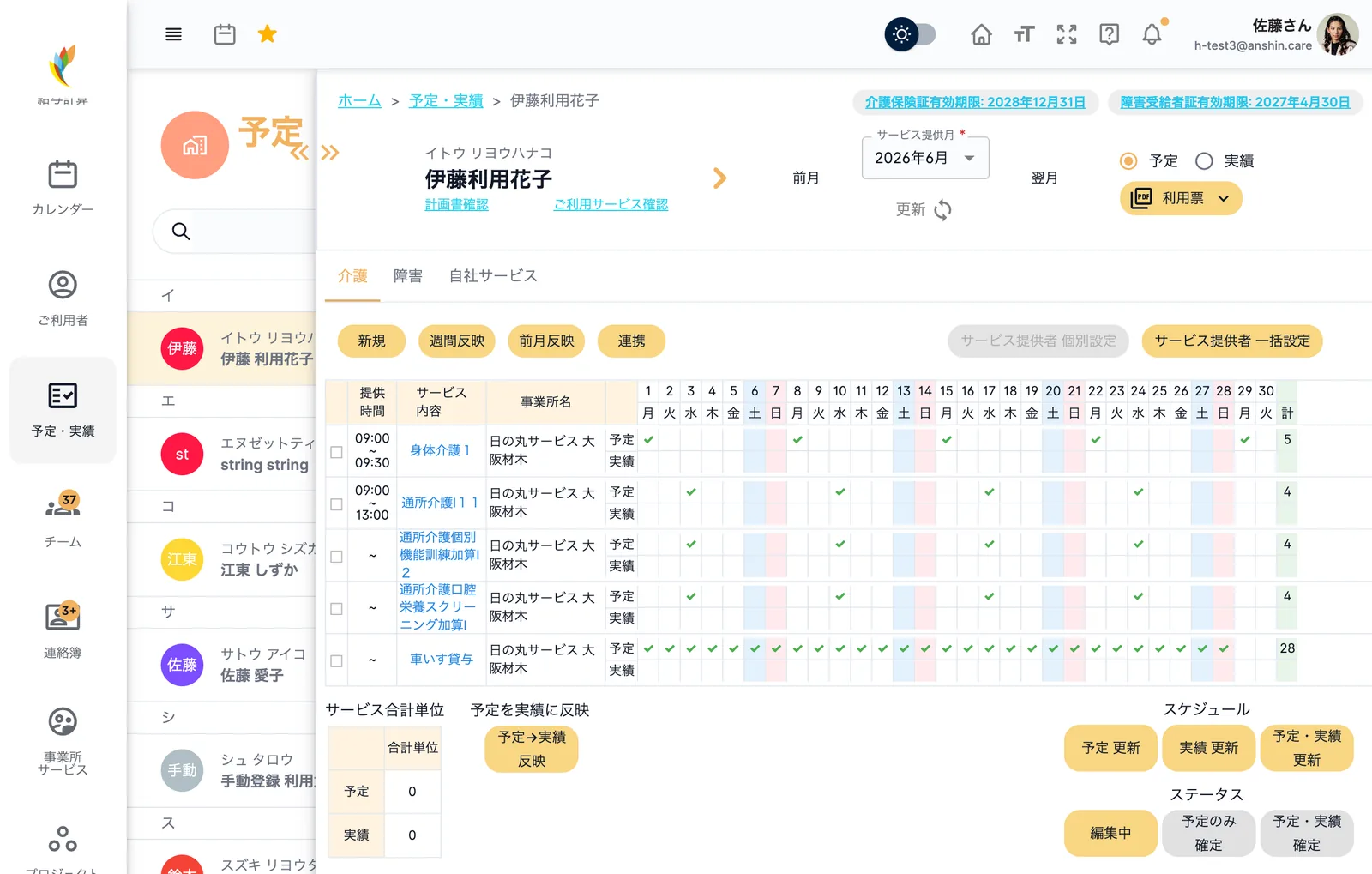The image size is (1372, 874).
Task: Switch to the 障害 tab
Action: [408, 276]
